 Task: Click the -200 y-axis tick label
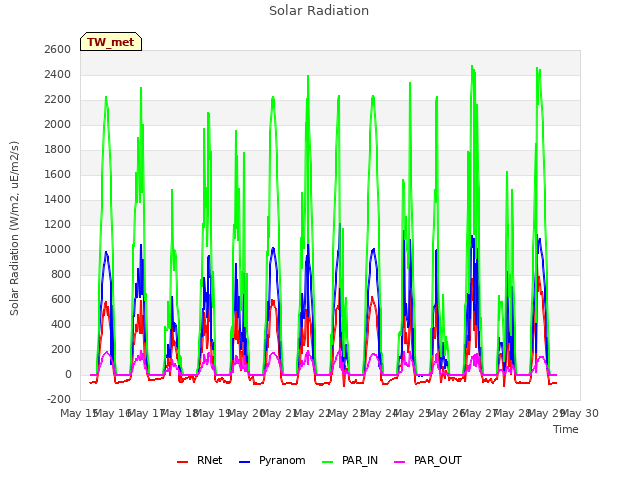click(59, 399)
